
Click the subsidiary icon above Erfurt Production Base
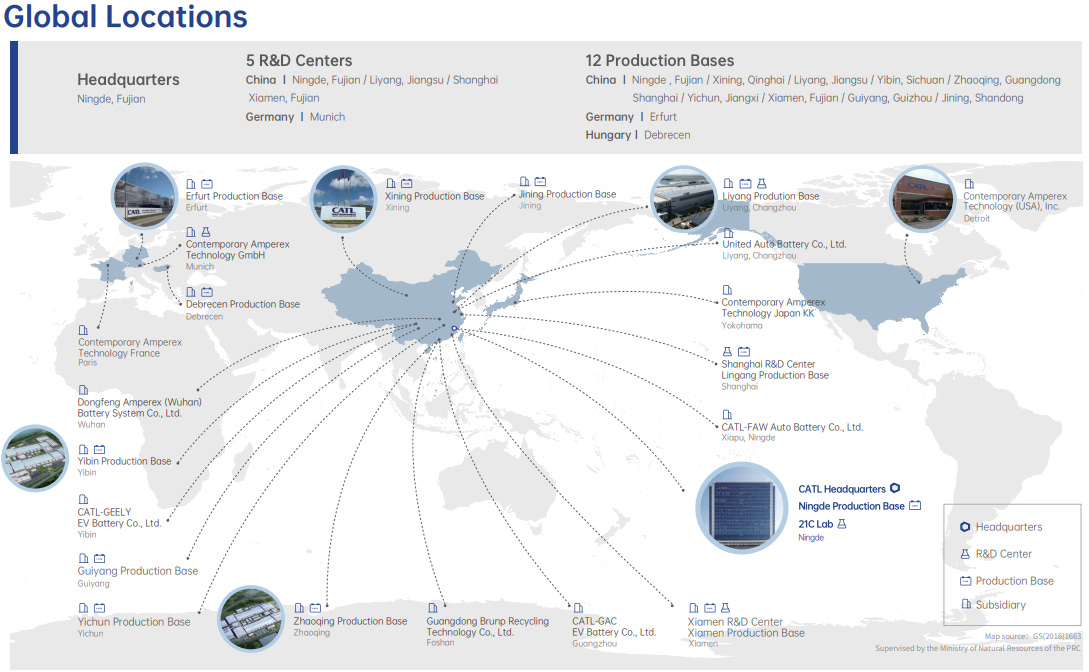[191, 184]
